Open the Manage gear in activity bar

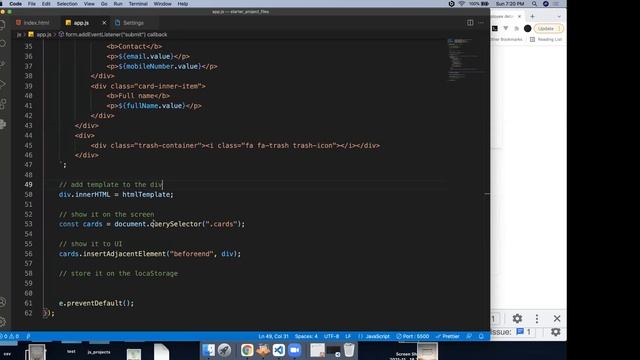tap(3, 322)
